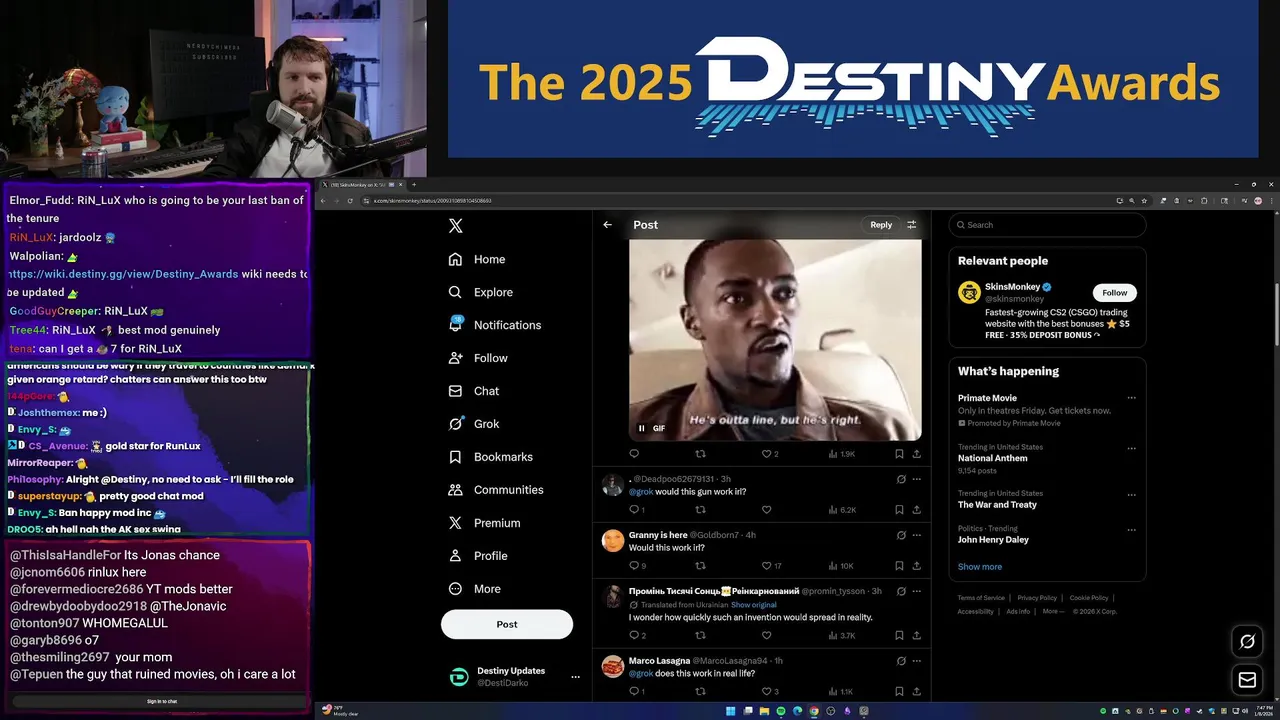
Task: Open Grok explain on Marco Lasagna post
Action: 901,661
